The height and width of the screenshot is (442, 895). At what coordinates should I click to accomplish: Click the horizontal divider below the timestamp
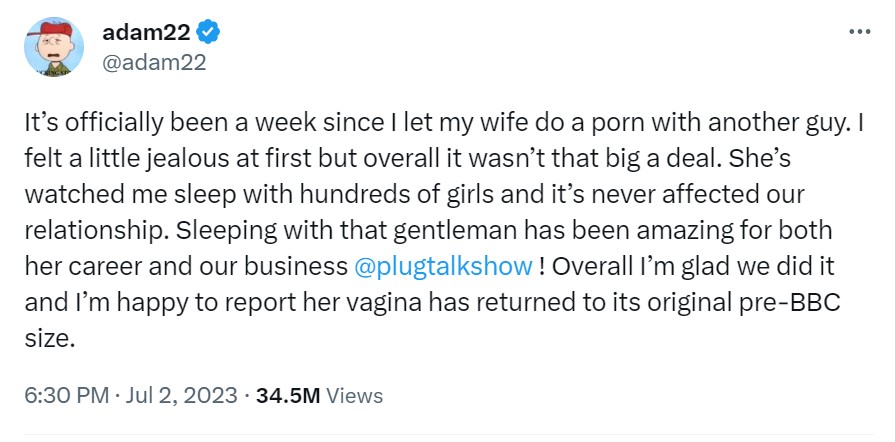[447, 436]
